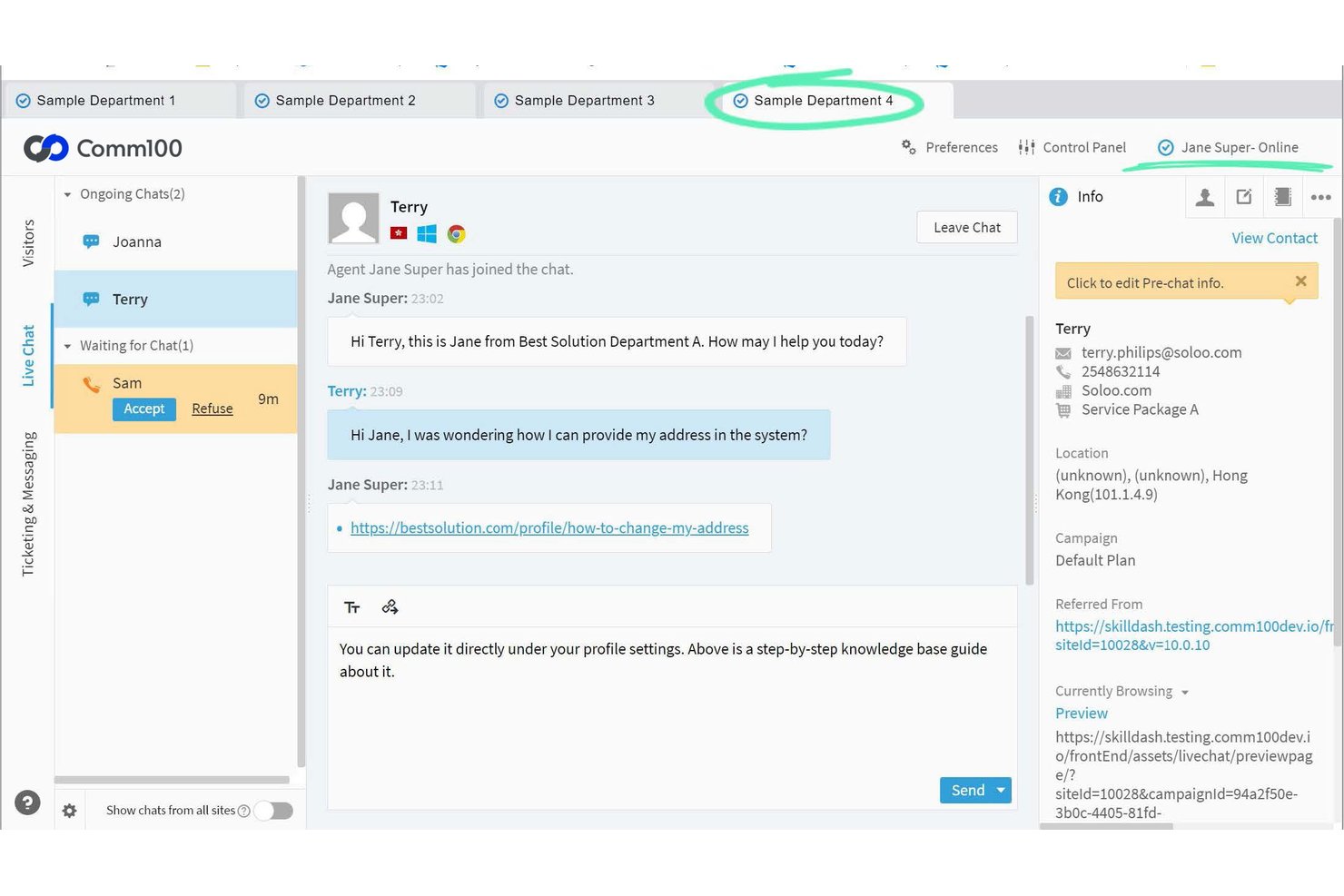The width and height of the screenshot is (1344, 896).
Task: Collapse the Ongoing Chats group
Action: 67,194
